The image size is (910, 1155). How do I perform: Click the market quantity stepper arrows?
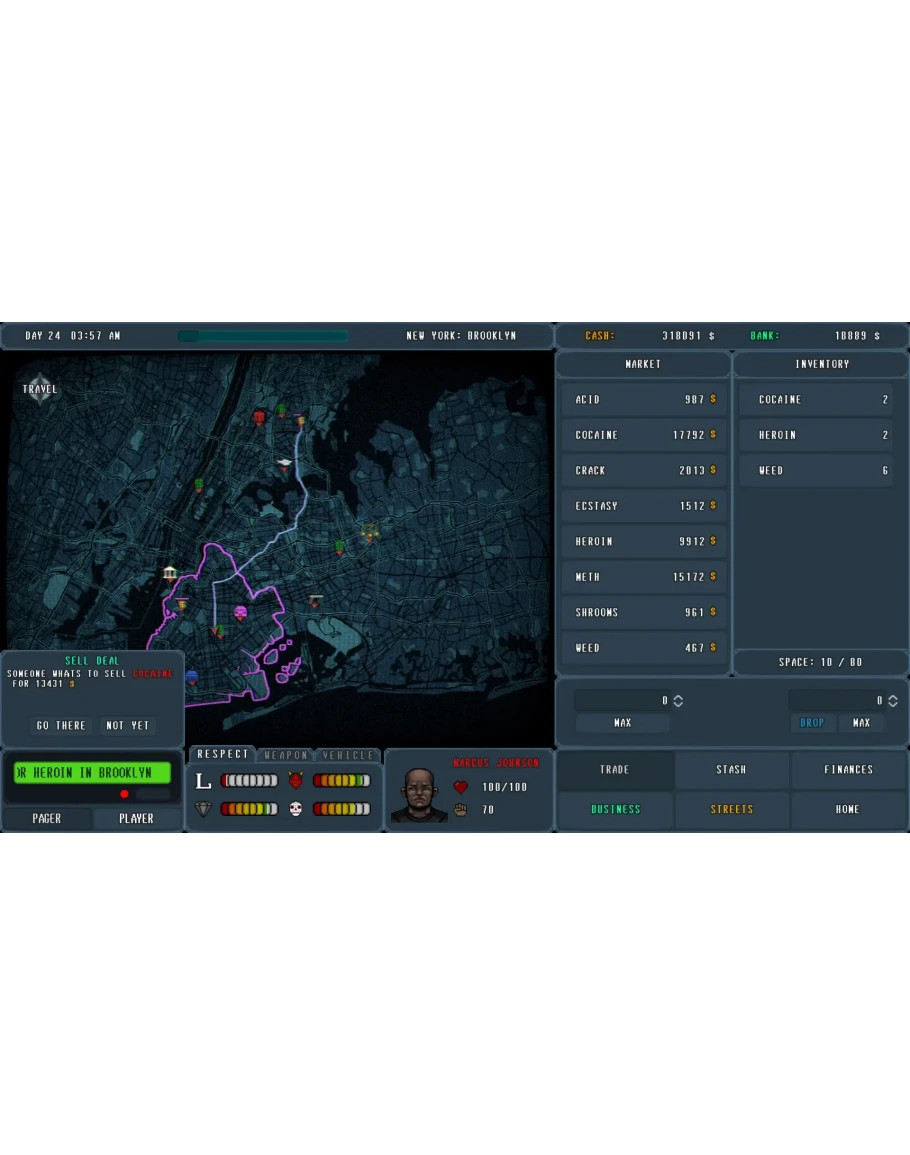click(678, 701)
